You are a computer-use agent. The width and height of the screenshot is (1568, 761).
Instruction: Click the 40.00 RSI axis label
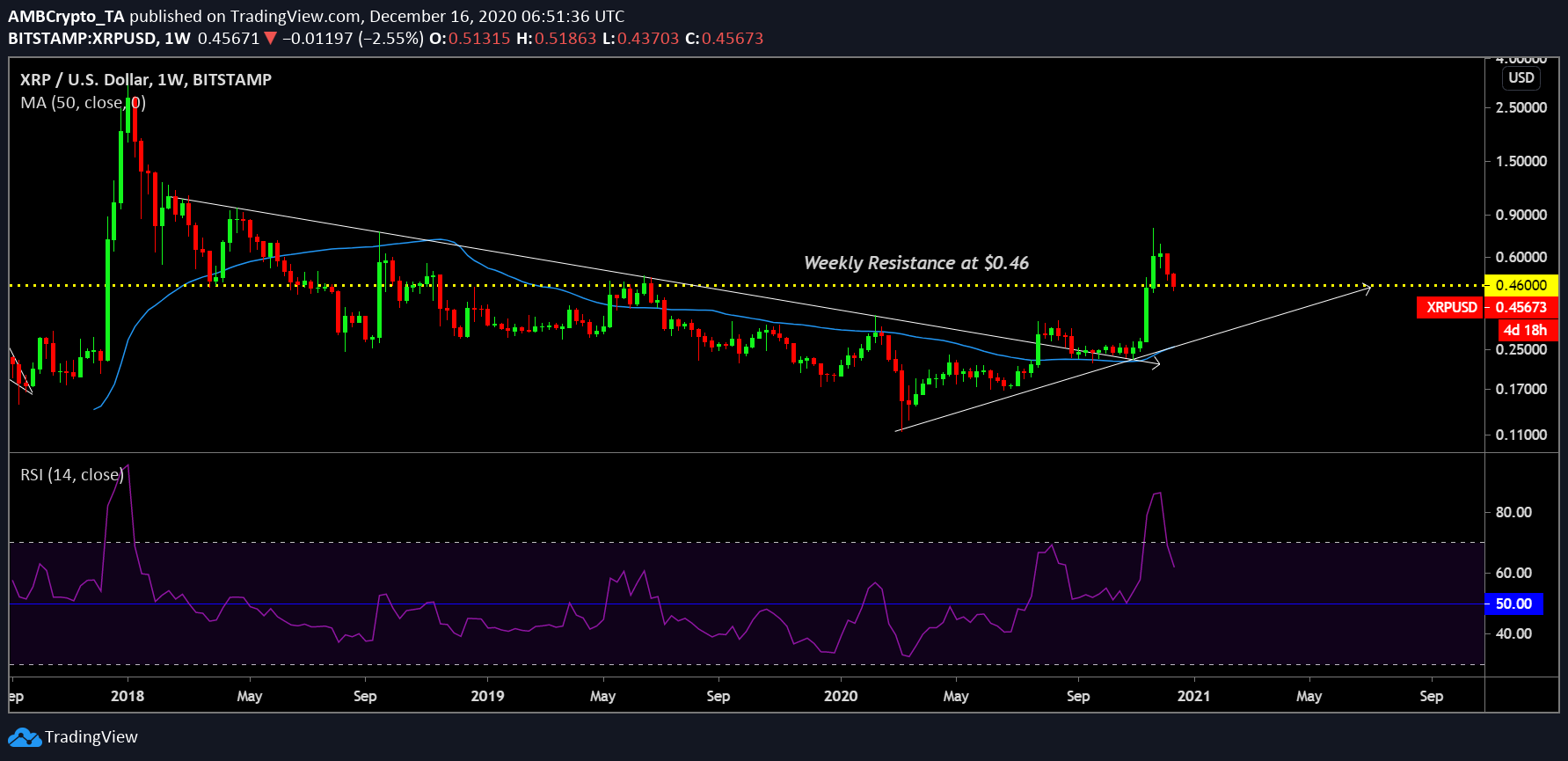click(x=1513, y=633)
